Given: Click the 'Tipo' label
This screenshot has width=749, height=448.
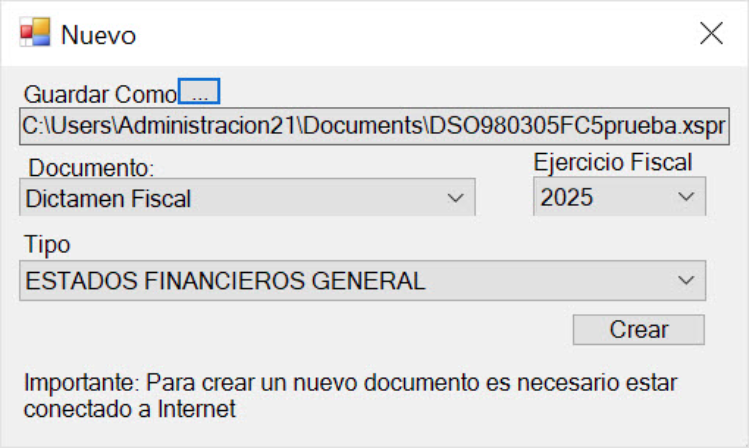Looking at the screenshot, I should (47, 245).
